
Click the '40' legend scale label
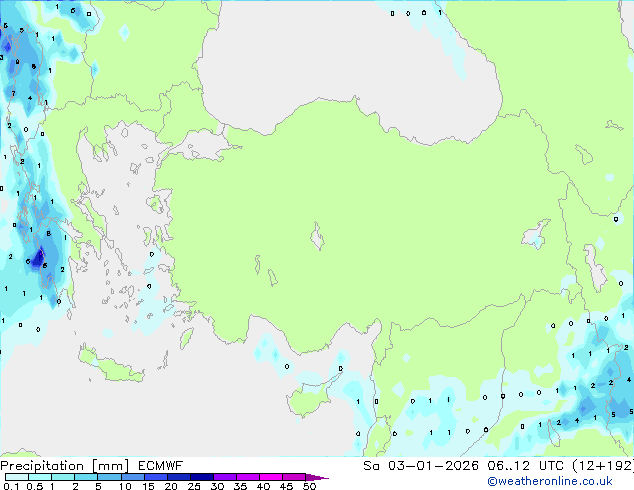tap(263, 486)
